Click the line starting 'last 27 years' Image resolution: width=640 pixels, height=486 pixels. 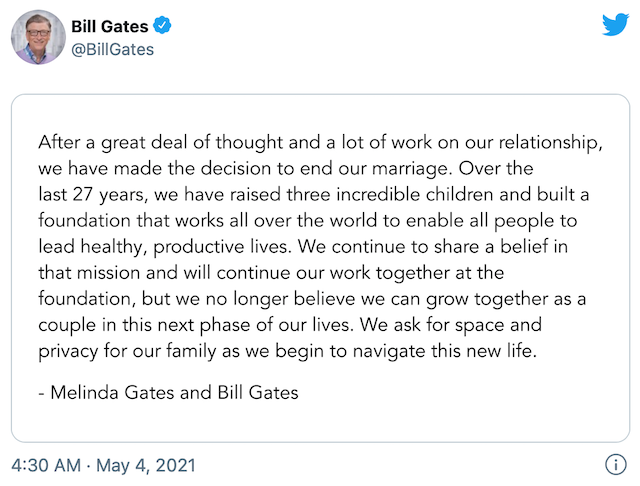pos(314,195)
